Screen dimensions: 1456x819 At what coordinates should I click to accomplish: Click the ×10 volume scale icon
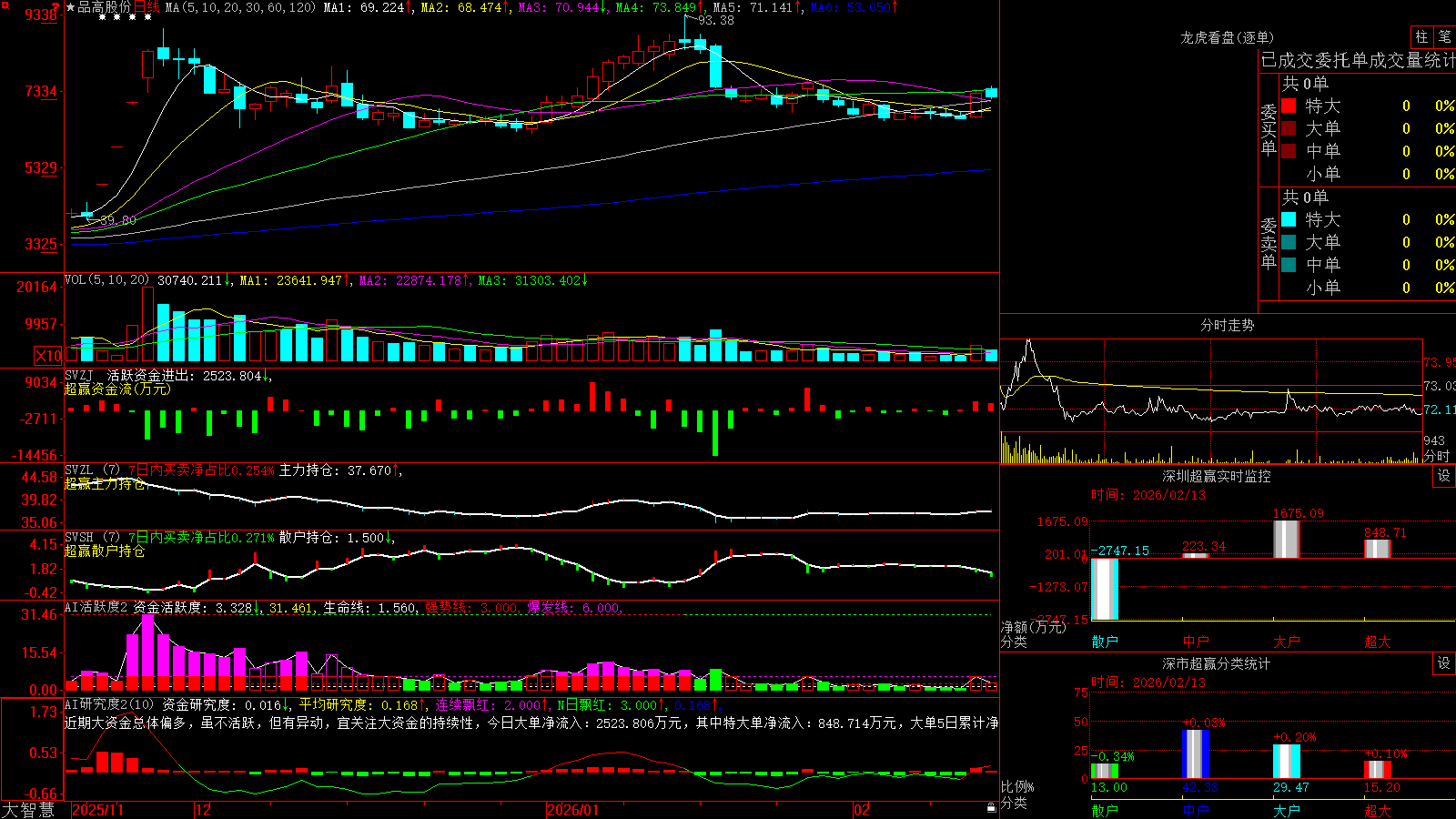[48, 356]
